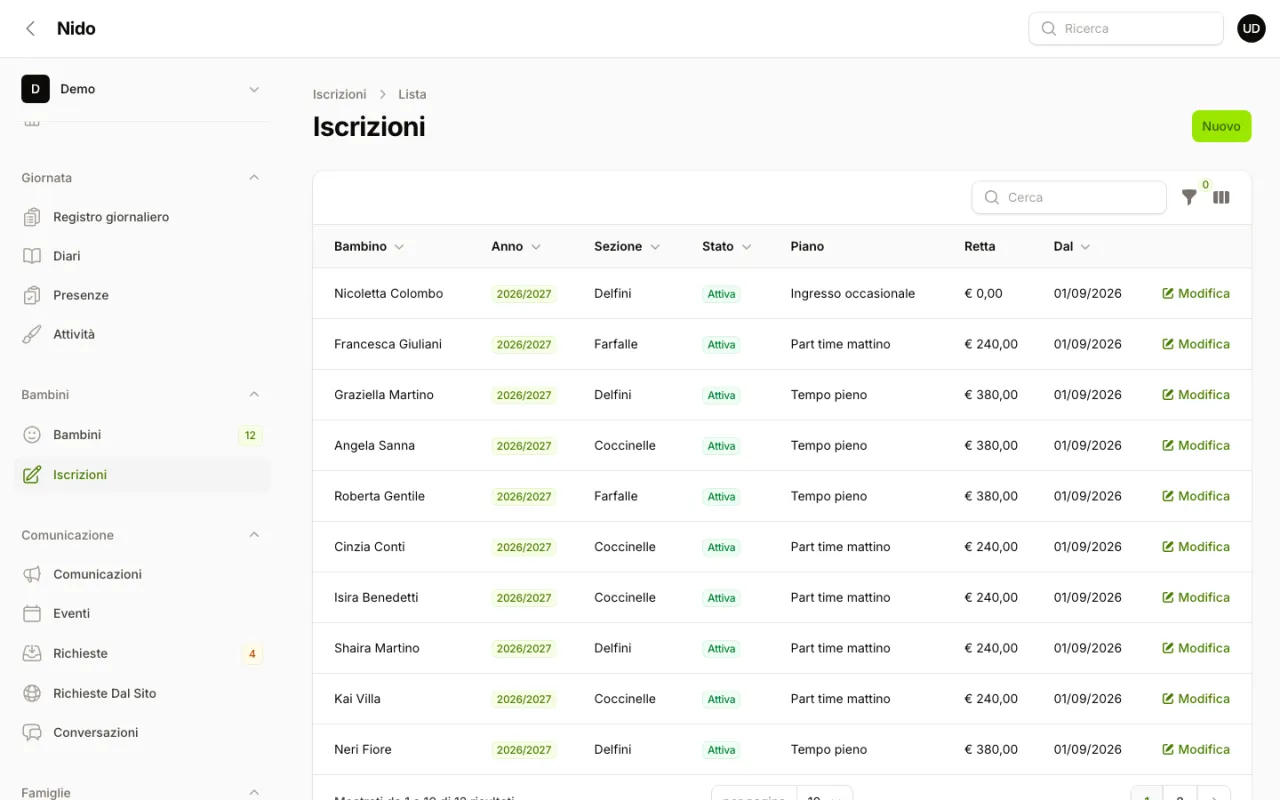Toggle table columns via the columns icon
1280x800 pixels.
(1221, 197)
